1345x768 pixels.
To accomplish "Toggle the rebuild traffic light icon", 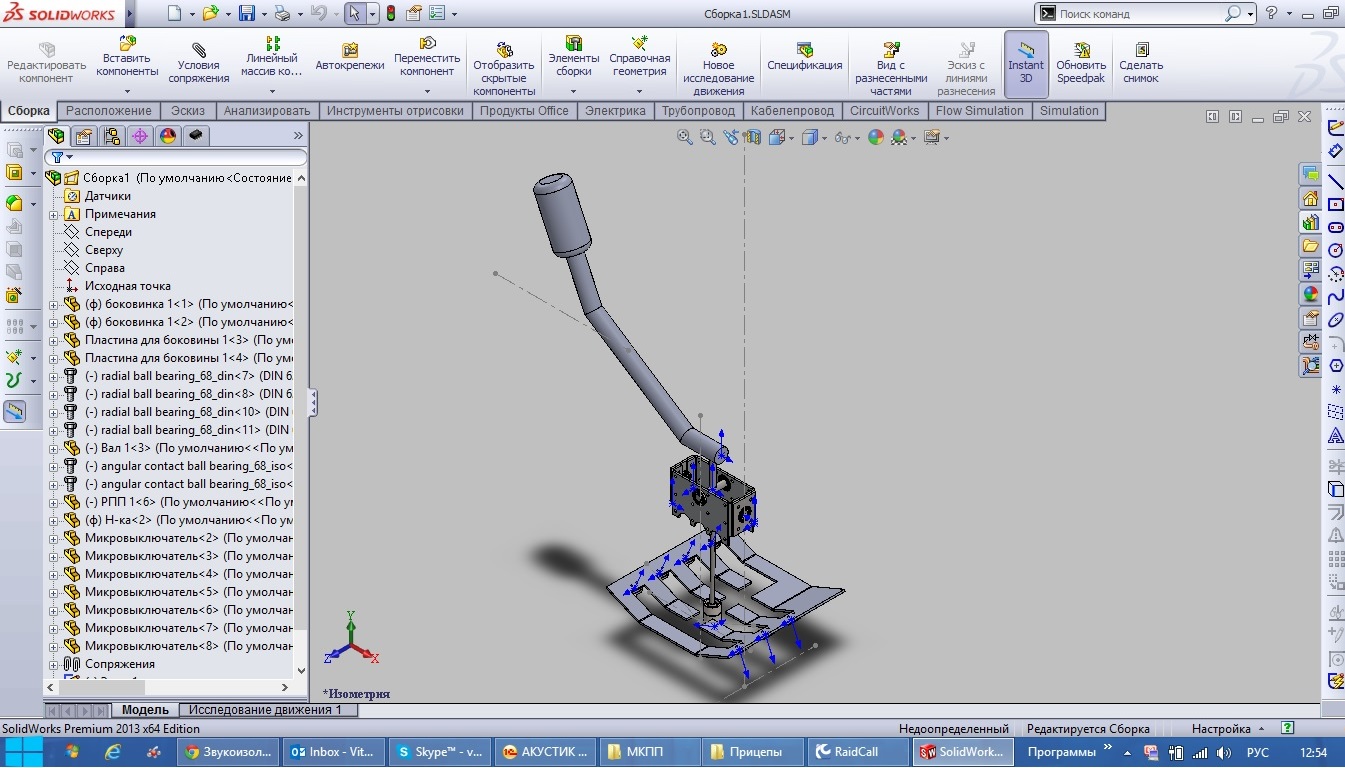I will click(x=390, y=14).
